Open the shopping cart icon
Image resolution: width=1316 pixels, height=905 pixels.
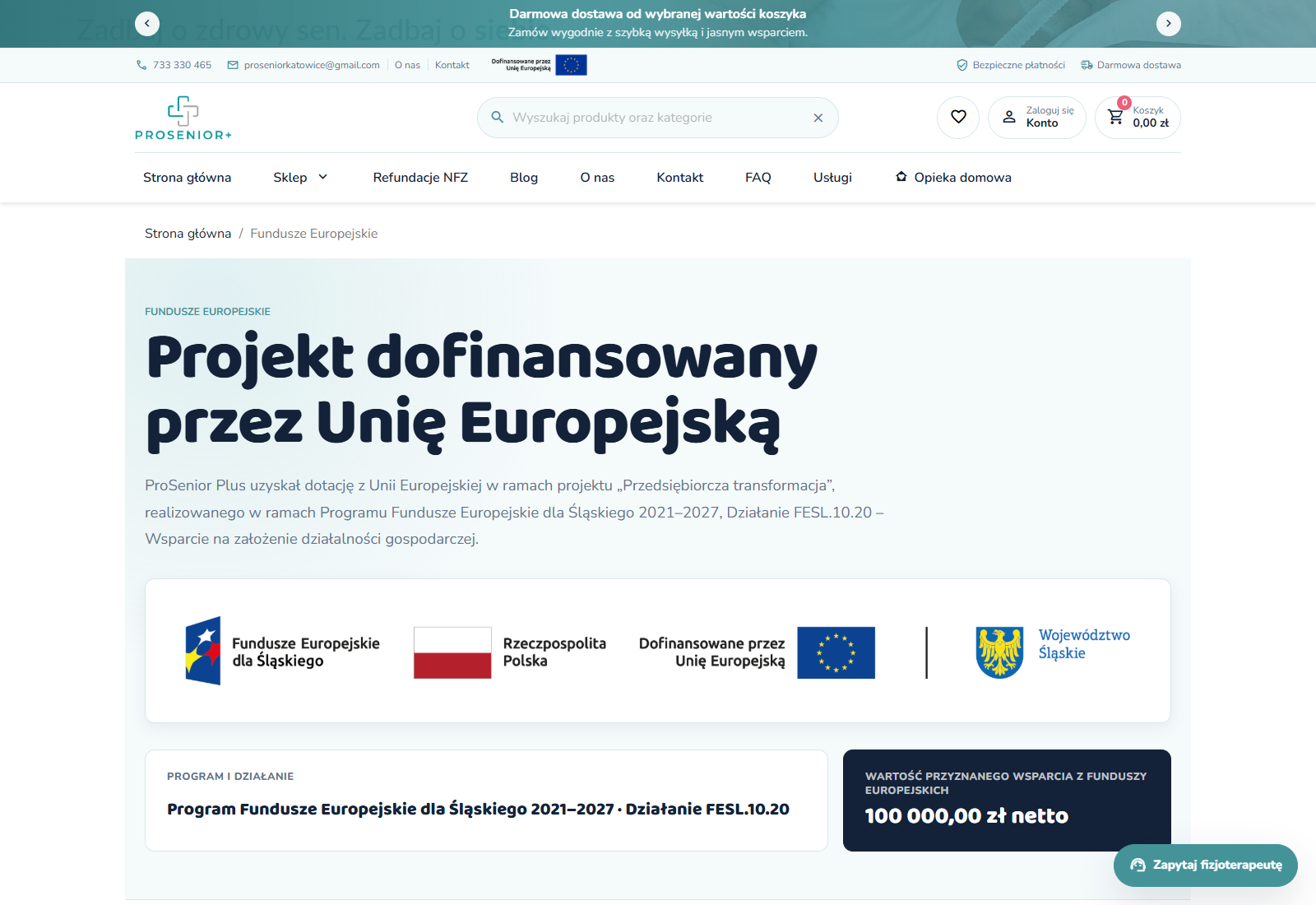pos(1115,117)
